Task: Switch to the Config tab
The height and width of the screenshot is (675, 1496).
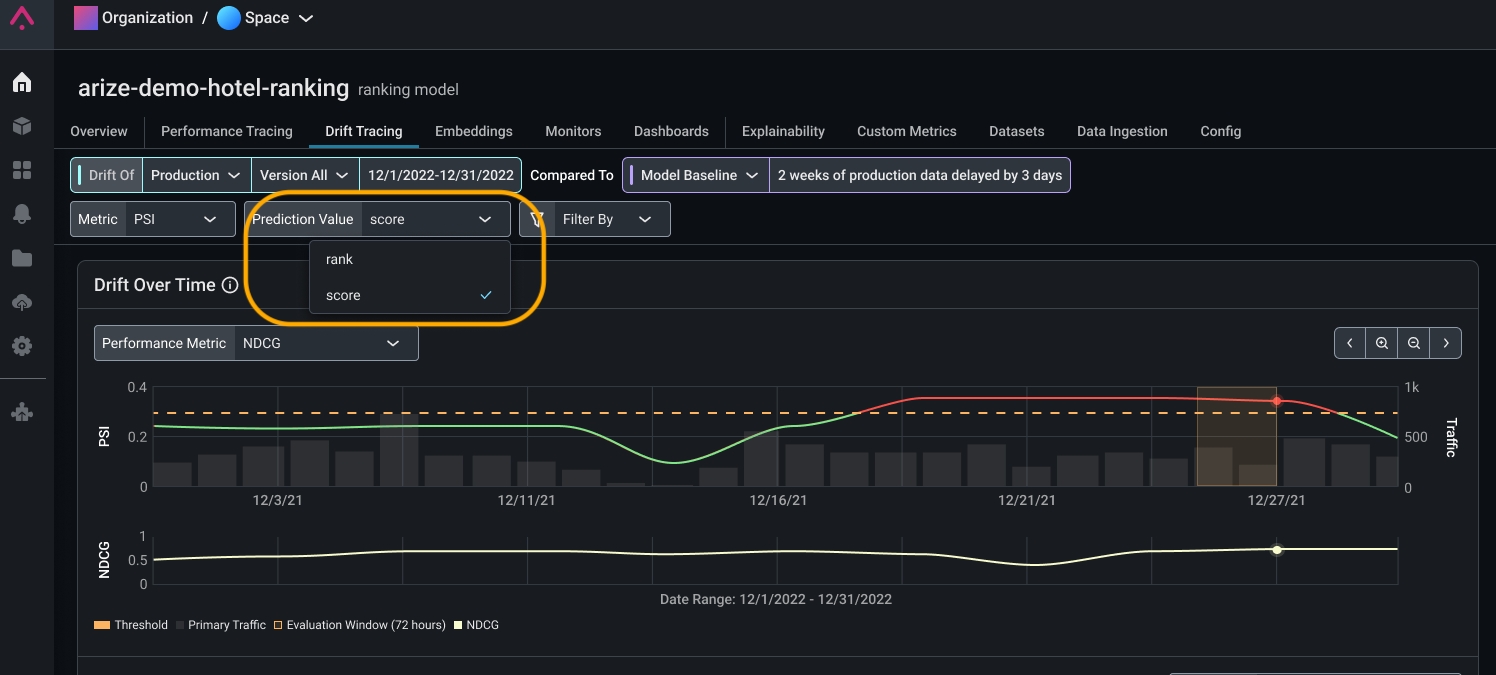Action: pos(1221,131)
